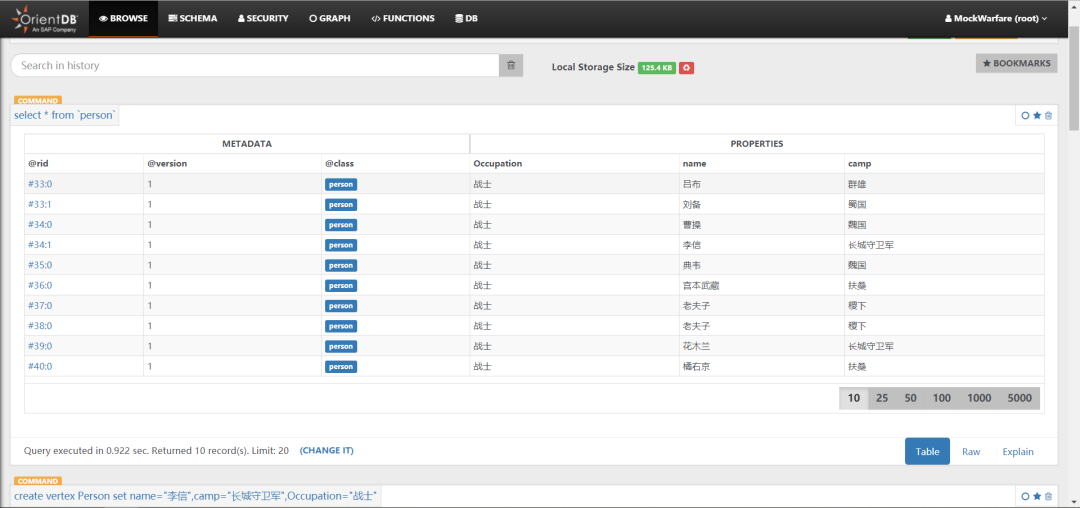Open the DB management tab
Screen dimensions: 1080x508
tap(466, 19)
